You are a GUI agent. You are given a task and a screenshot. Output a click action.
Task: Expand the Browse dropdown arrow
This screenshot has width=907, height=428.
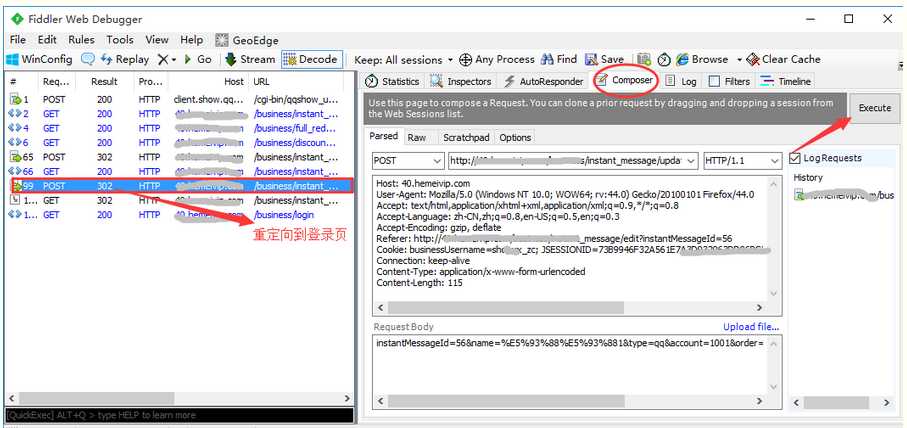739,60
